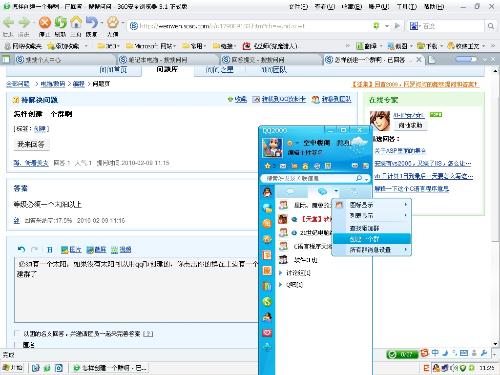Tick the anonymous checkbox at page bottom
The width and height of the screenshot is (500, 375).
point(17,345)
